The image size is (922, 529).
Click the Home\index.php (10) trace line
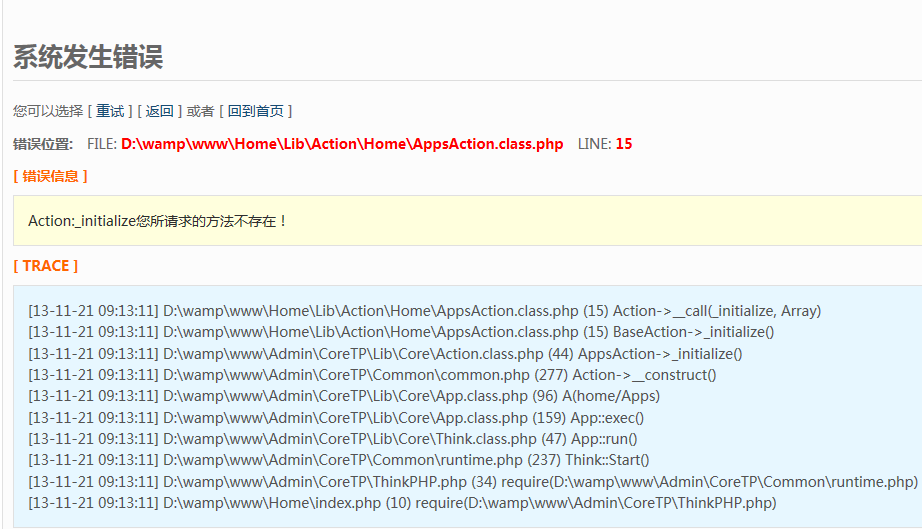coord(402,503)
